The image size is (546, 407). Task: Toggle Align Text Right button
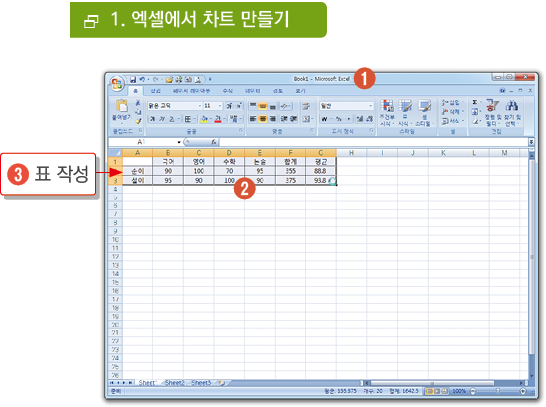tap(273, 119)
